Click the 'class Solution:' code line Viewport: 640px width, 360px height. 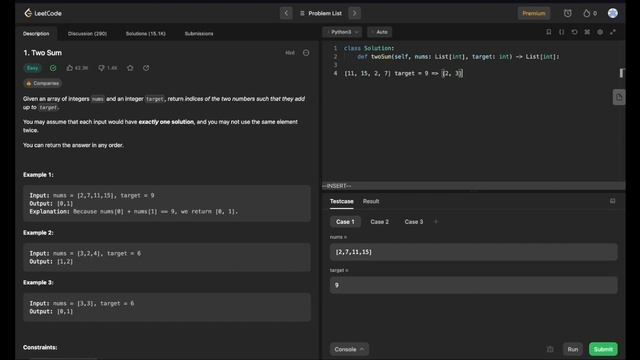[369, 48]
